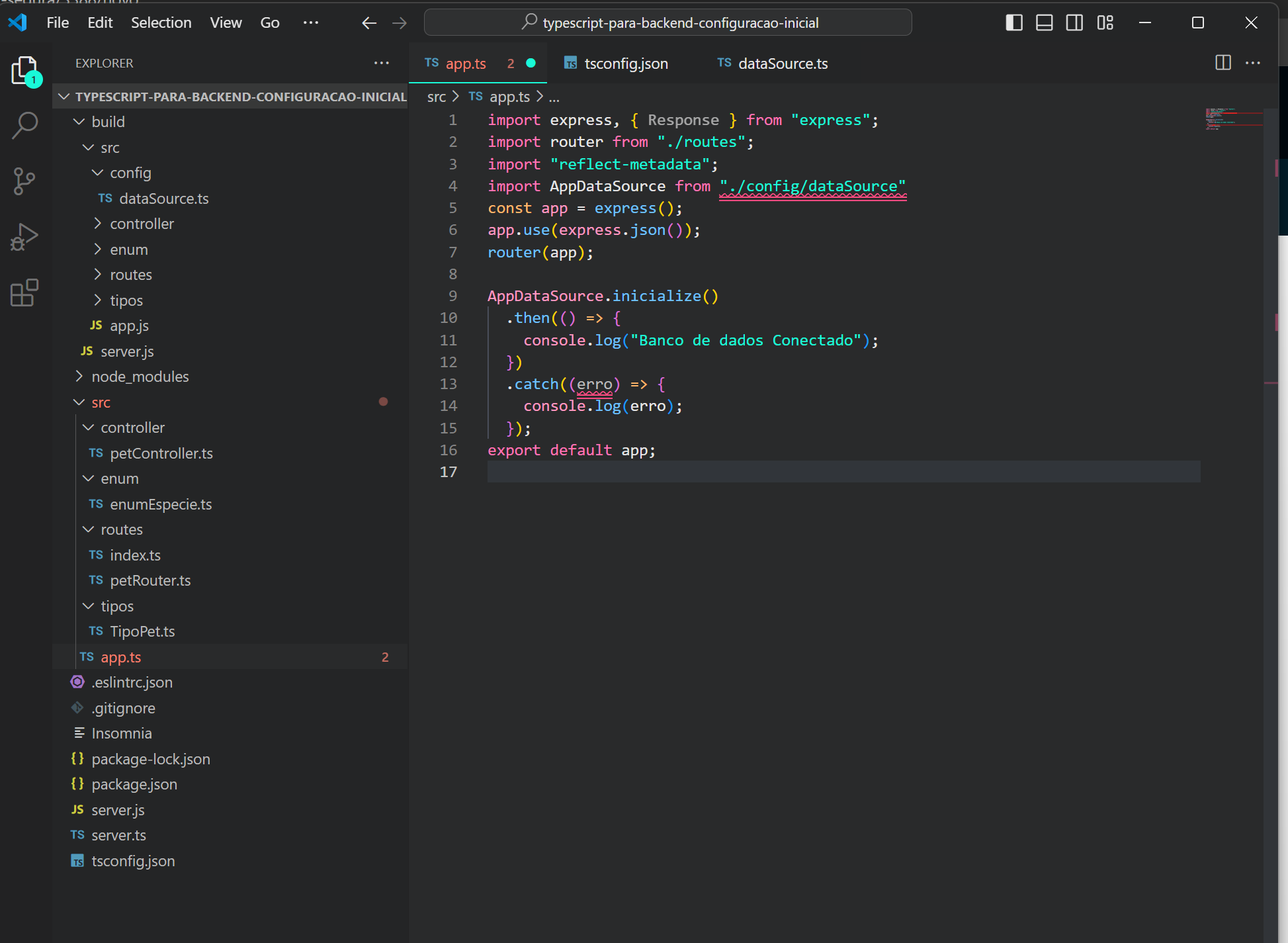Click the src breadcrumb segment
Screen dimensions: 1288x943
pos(436,97)
